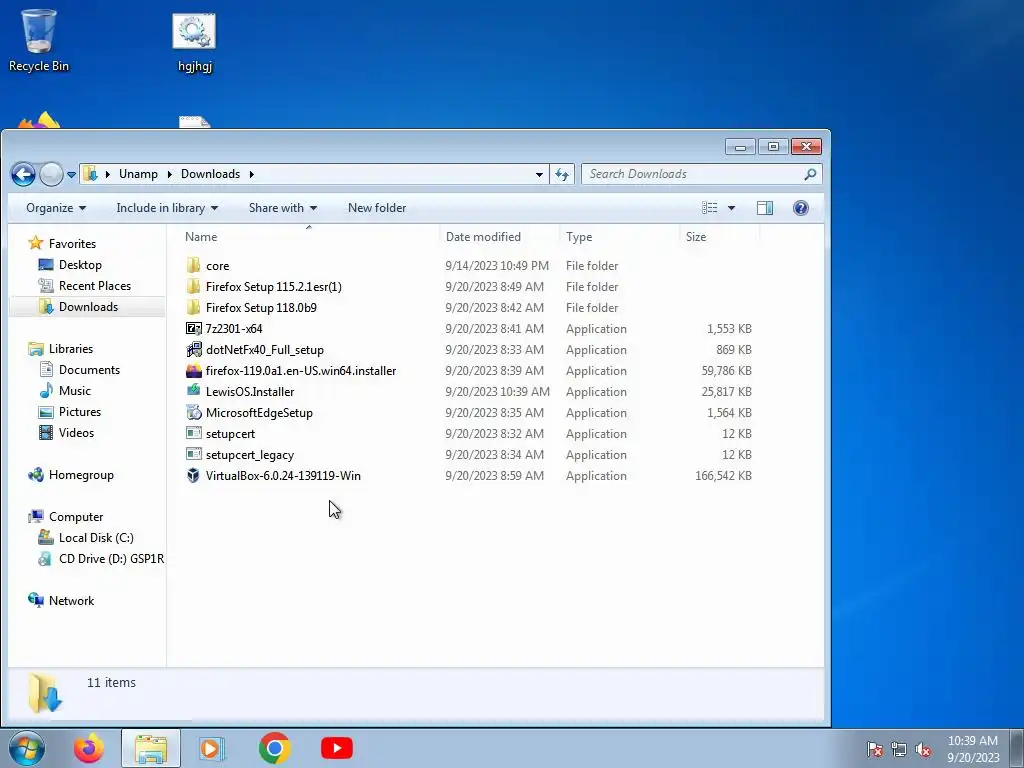Create a New folder
This screenshot has height=768, width=1024.
point(377,208)
